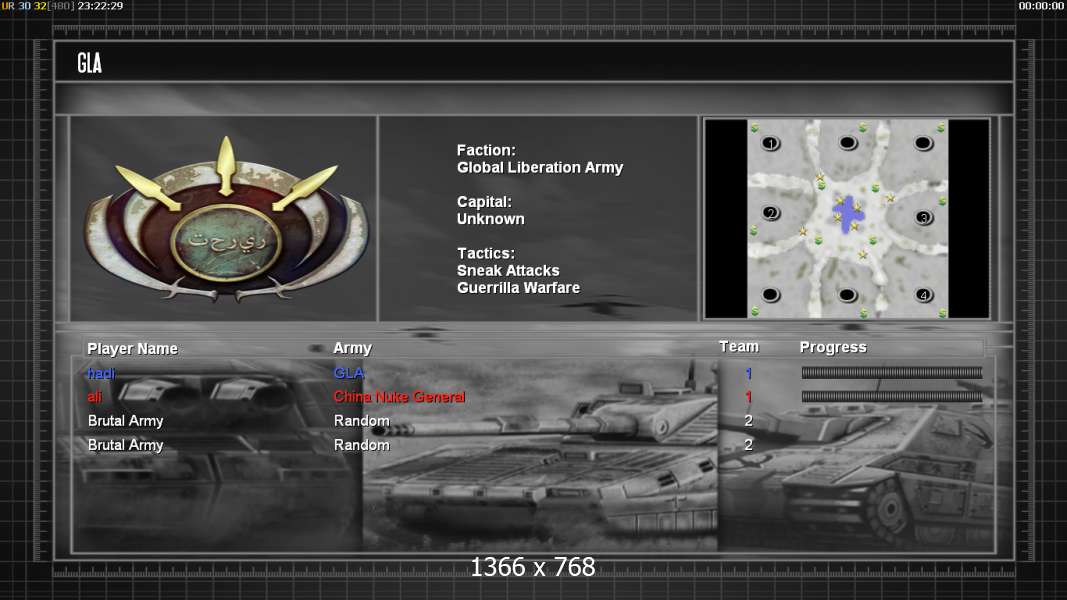Click the 00:00:00 timer in the top corner

1041,6
